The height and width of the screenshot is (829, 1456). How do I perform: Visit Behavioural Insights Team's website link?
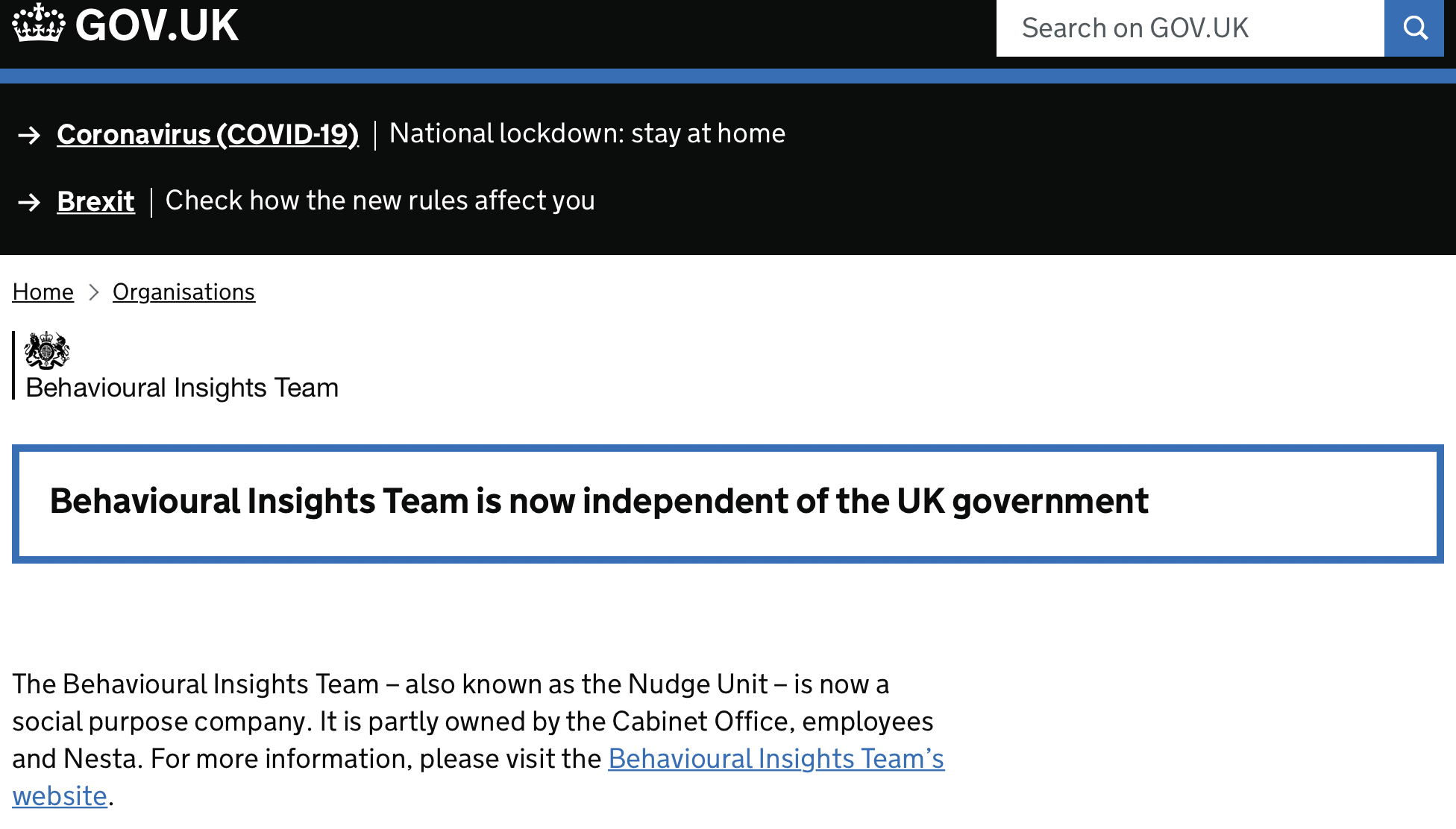coord(776,759)
